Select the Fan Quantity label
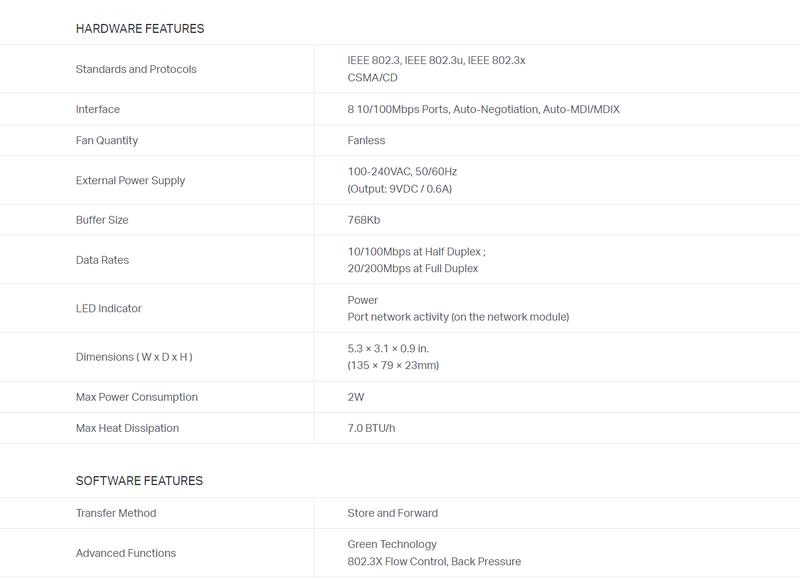This screenshot has height=579, width=800. (107, 140)
